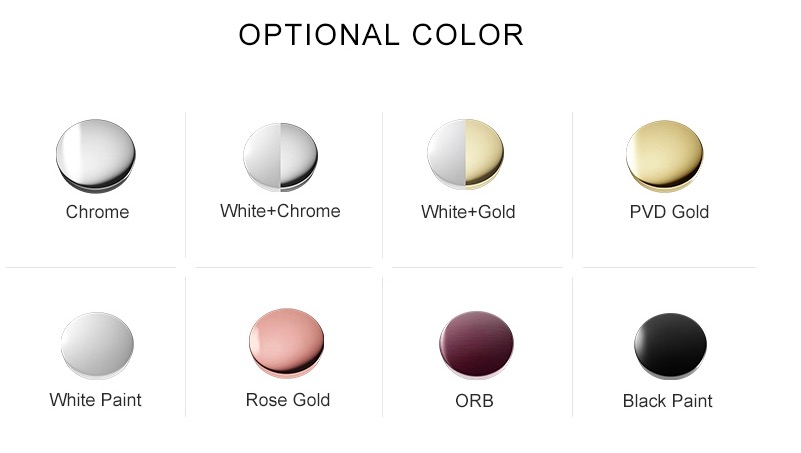Click the gold half of White+Gold cap
Screen dimensions: 801x453
point(484,153)
